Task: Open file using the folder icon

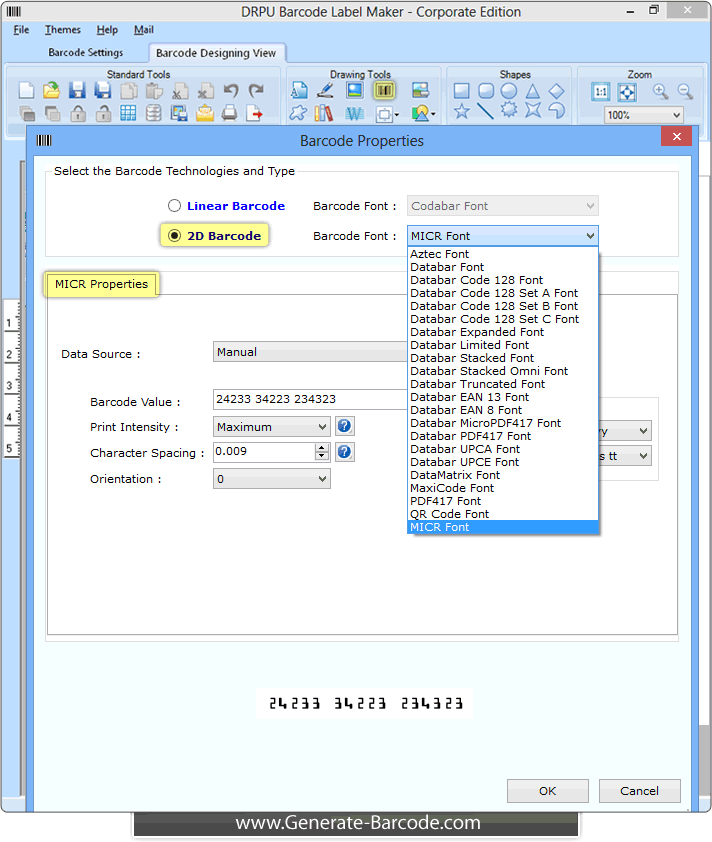Action: [52, 91]
